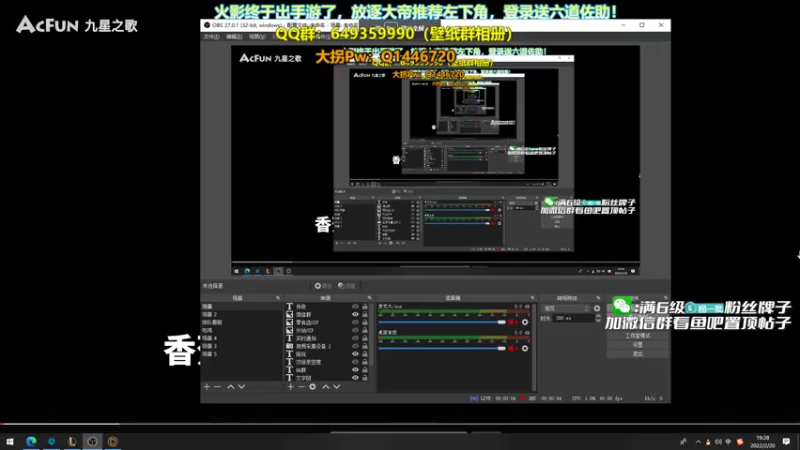Image resolution: width=800 pixels, height=450 pixels.
Task: Click 工作室模式 studio mode button
Action: pos(638,336)
